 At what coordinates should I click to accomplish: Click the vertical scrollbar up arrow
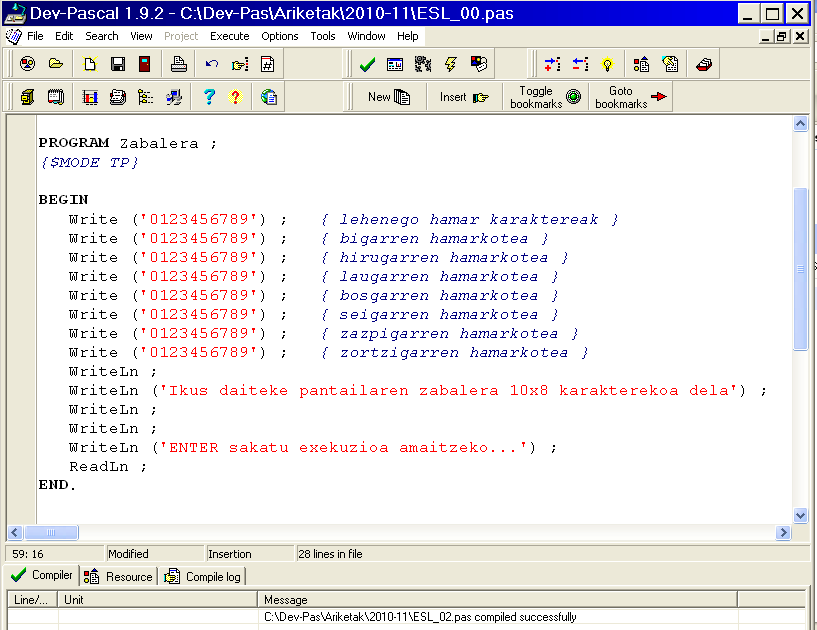click(800, 123)
